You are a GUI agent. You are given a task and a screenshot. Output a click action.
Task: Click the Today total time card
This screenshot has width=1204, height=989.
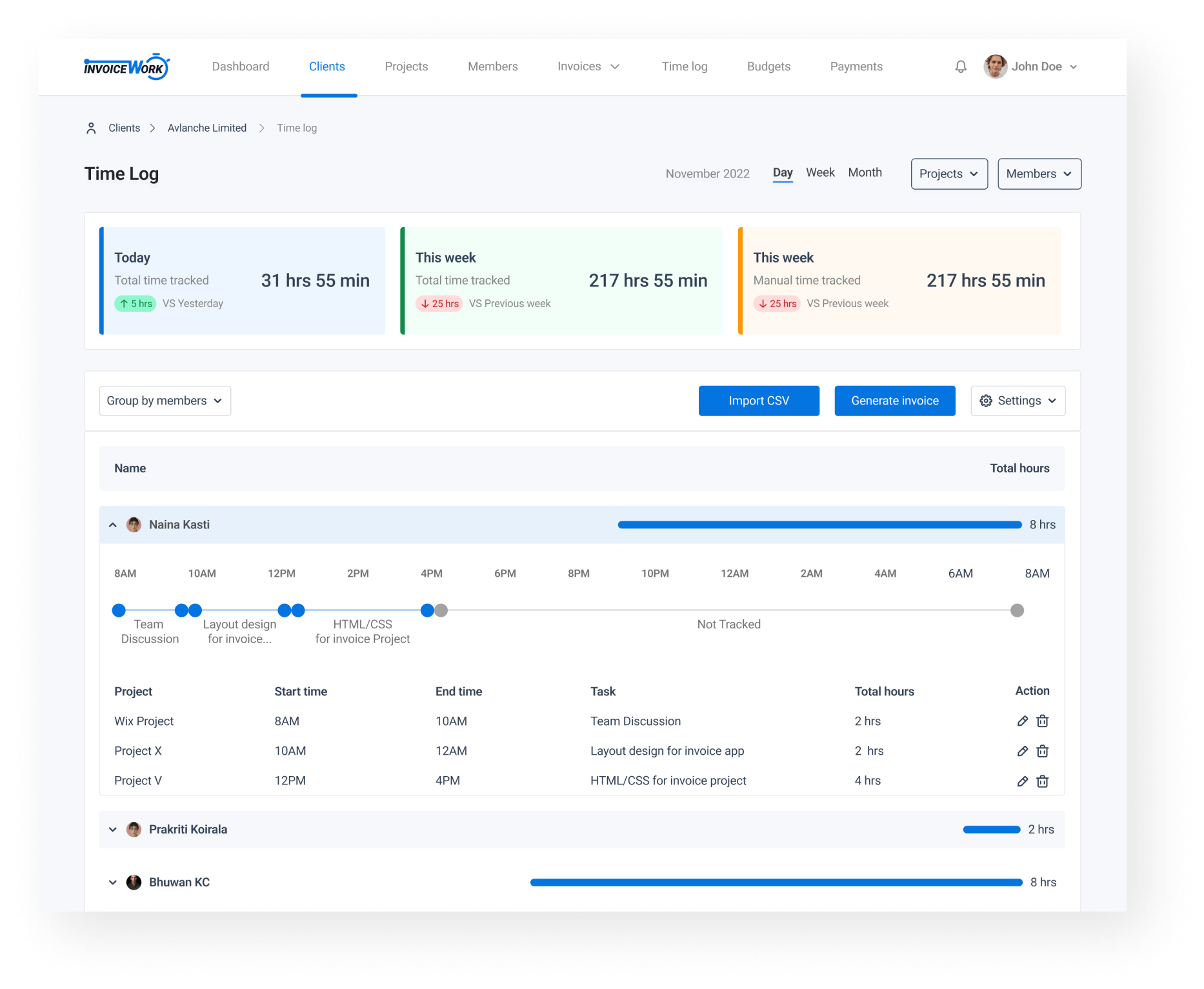click(242, 281)
